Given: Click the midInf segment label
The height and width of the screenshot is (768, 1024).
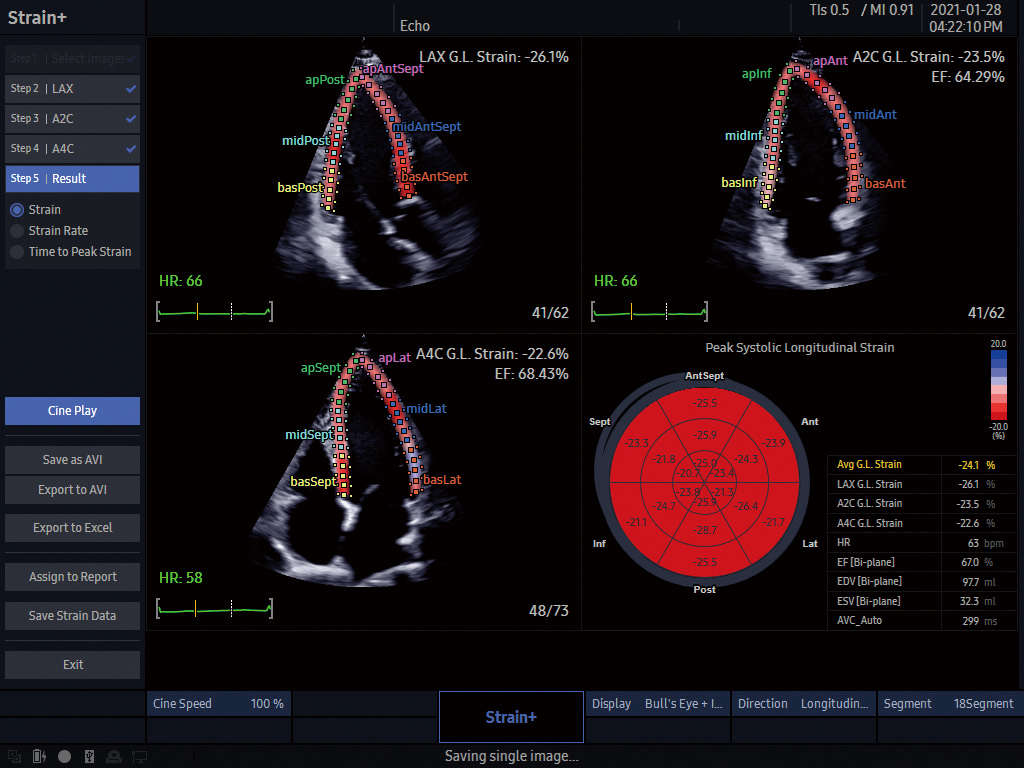Looking at the screenshot, I should pyautogui.click(x=744, y=136).
